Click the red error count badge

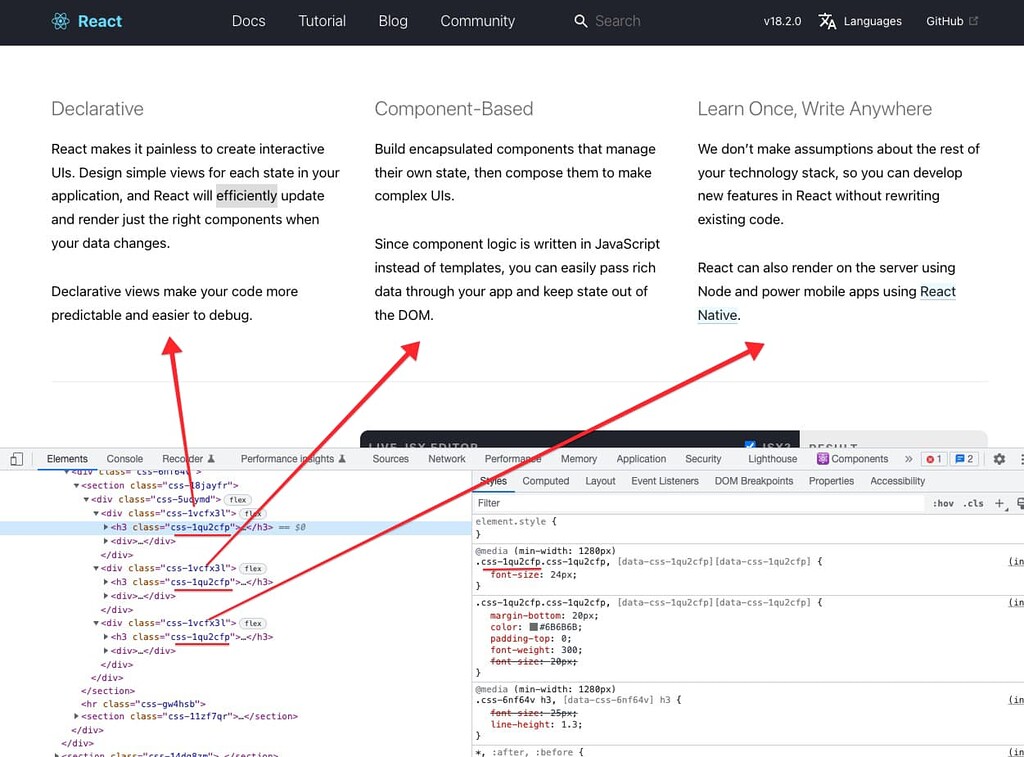point(933,459)
